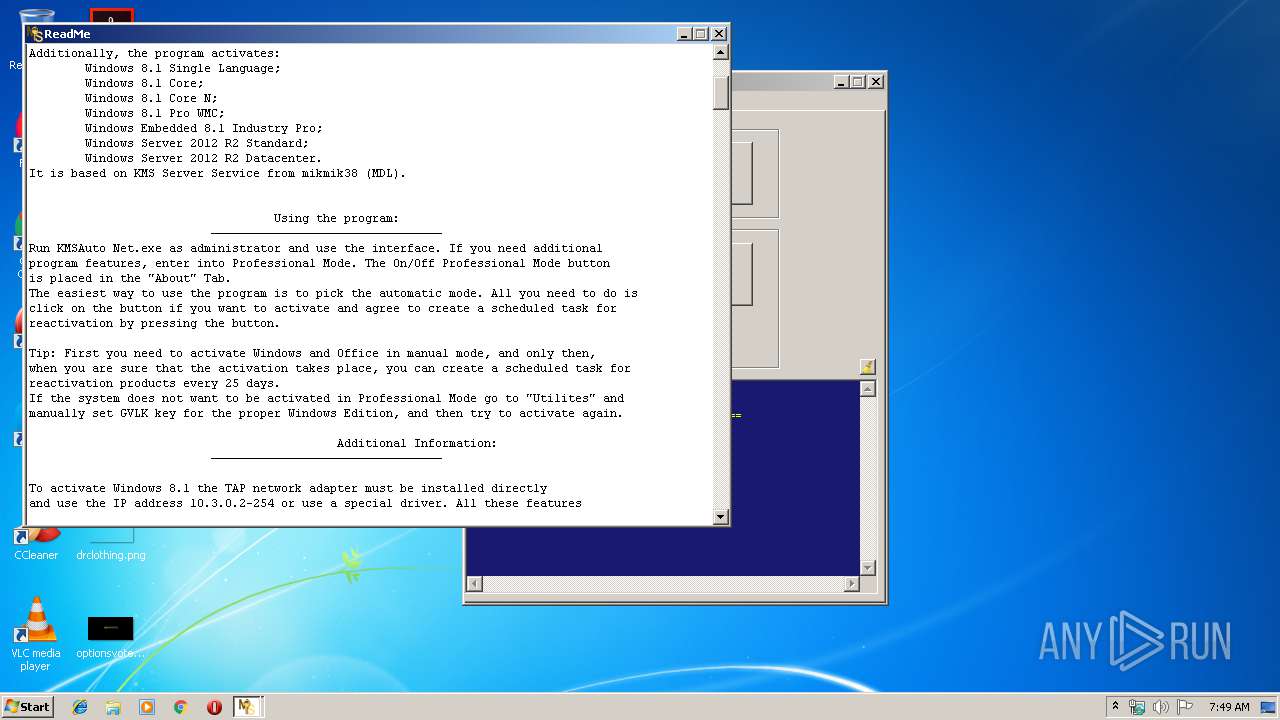Viewport: 1280px width, 720px height.
Task: Open the volume tray icon
Action: [1161, 707]
